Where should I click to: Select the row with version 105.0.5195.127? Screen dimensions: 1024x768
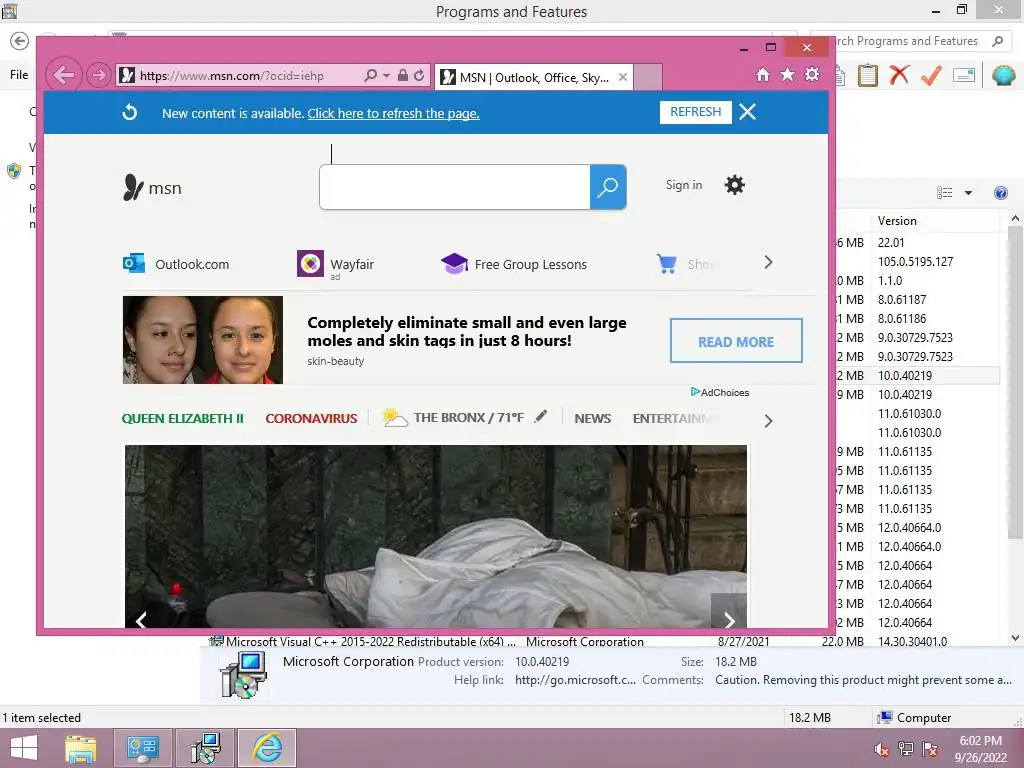coord(915,261)
